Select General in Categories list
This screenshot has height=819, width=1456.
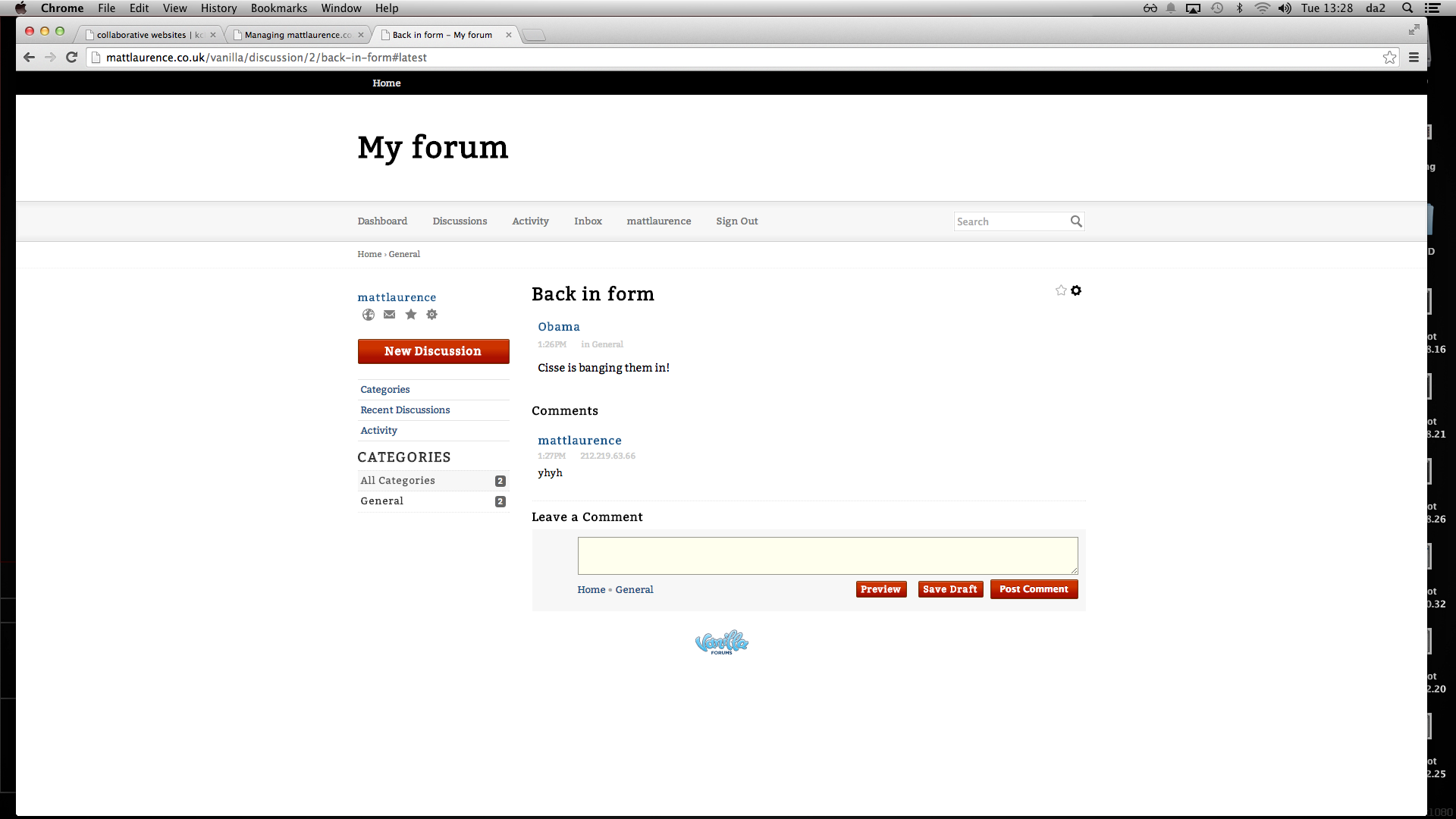tap(382, 501)
